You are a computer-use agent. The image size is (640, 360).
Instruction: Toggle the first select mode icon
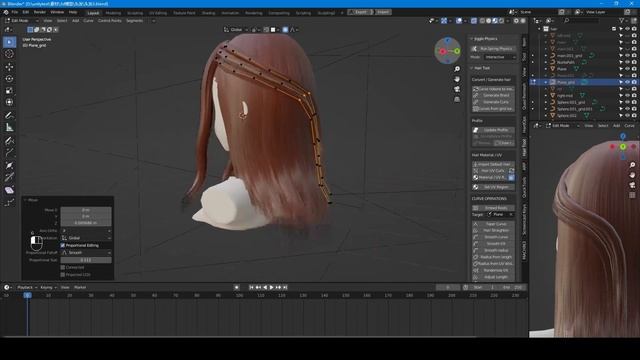click(30, 29)
